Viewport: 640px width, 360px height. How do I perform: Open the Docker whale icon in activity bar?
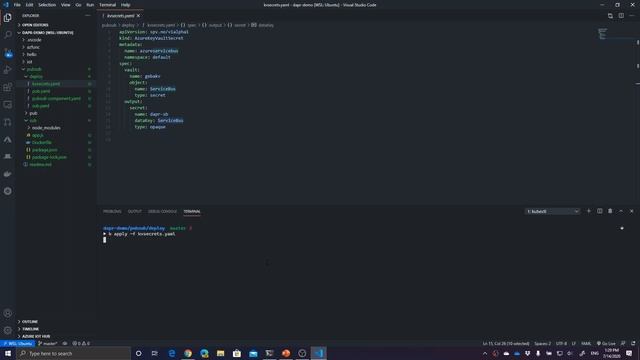7,174
